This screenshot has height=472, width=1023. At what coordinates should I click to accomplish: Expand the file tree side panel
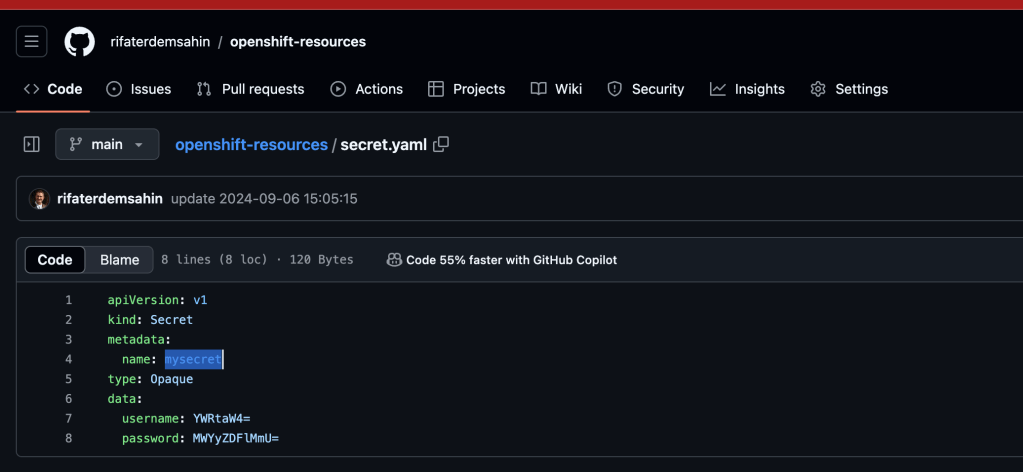pyautogui.click(x=31, y=144)
